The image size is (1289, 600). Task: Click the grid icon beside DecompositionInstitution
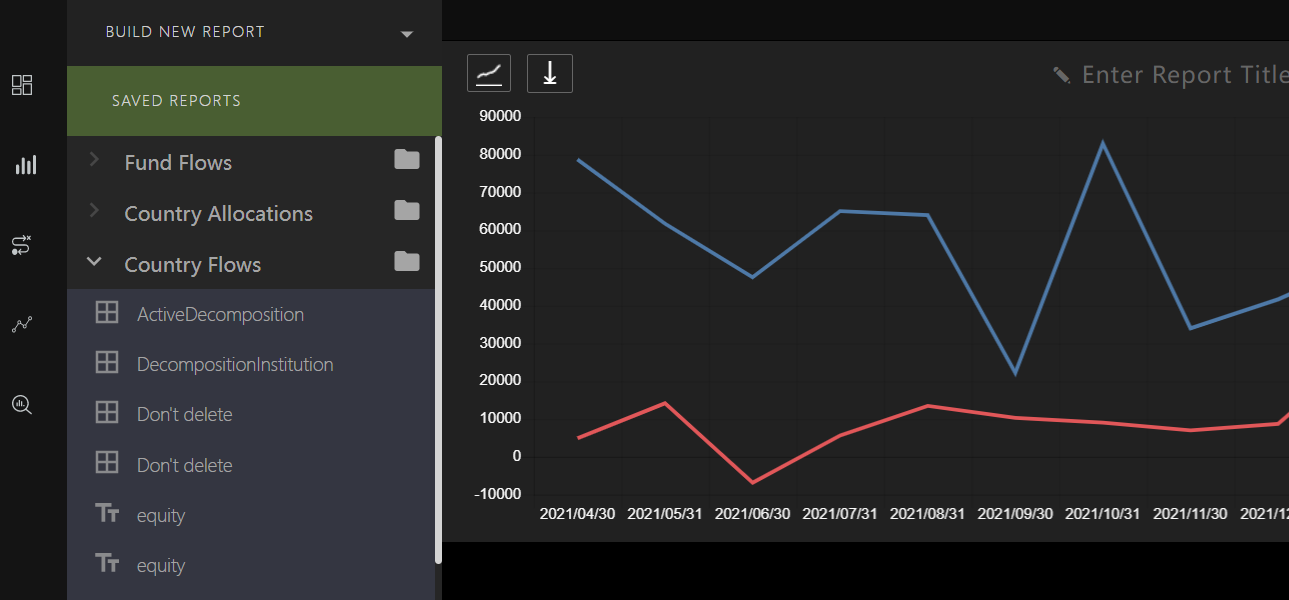coord(107,362)
